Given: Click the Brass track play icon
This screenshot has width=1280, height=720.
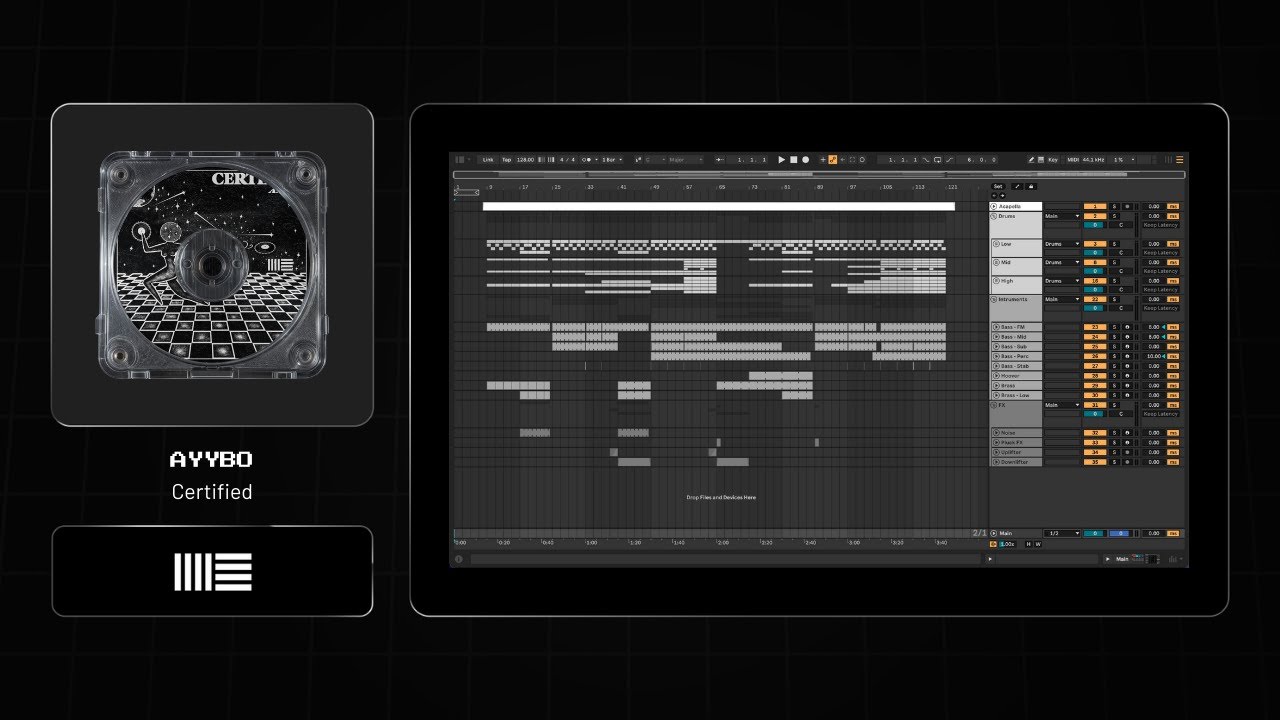Looking at the screenshot, I should (x=996, y=385).
